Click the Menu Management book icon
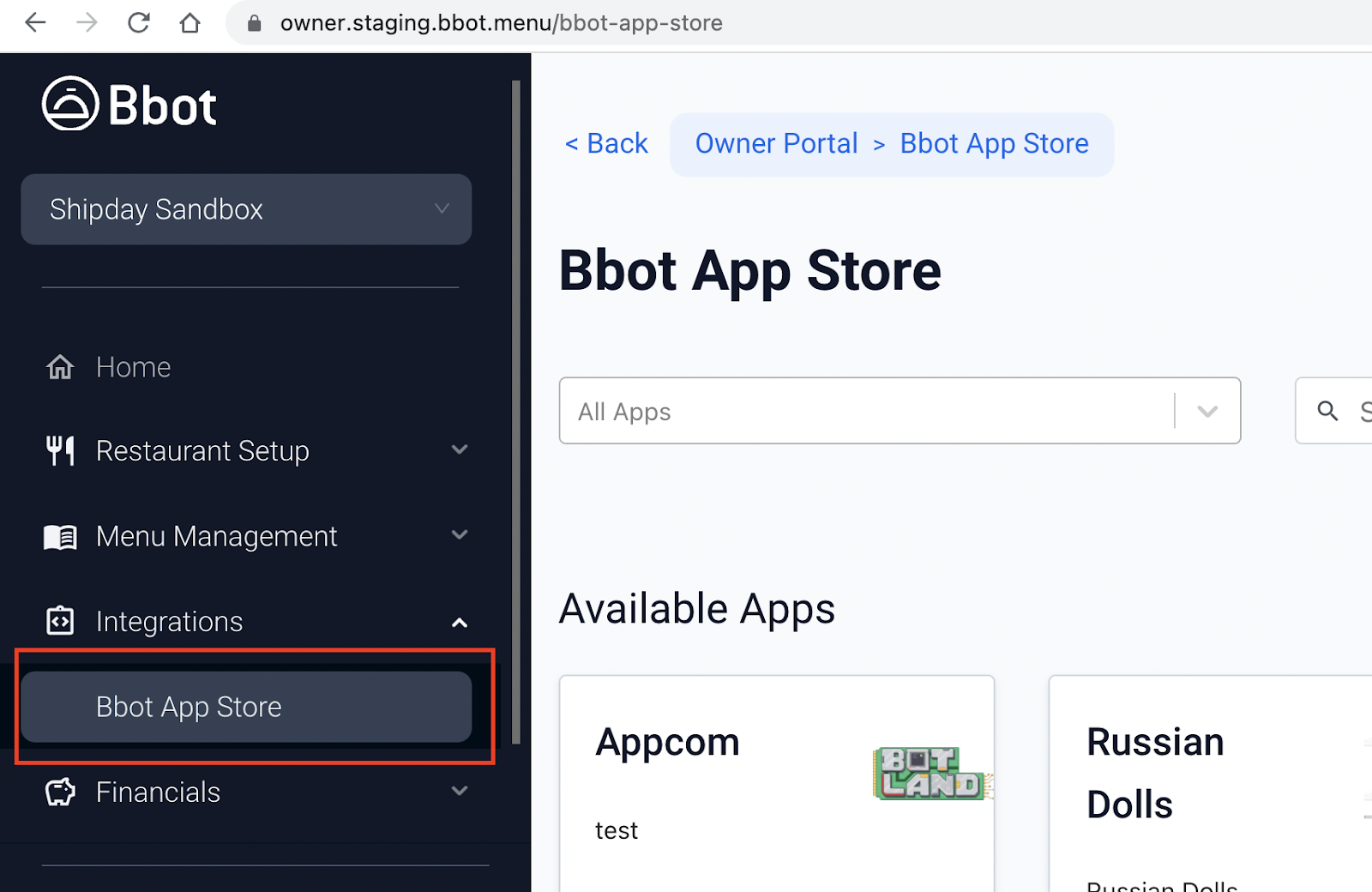This screenshot has width=1372, height=892. (59, 535)
